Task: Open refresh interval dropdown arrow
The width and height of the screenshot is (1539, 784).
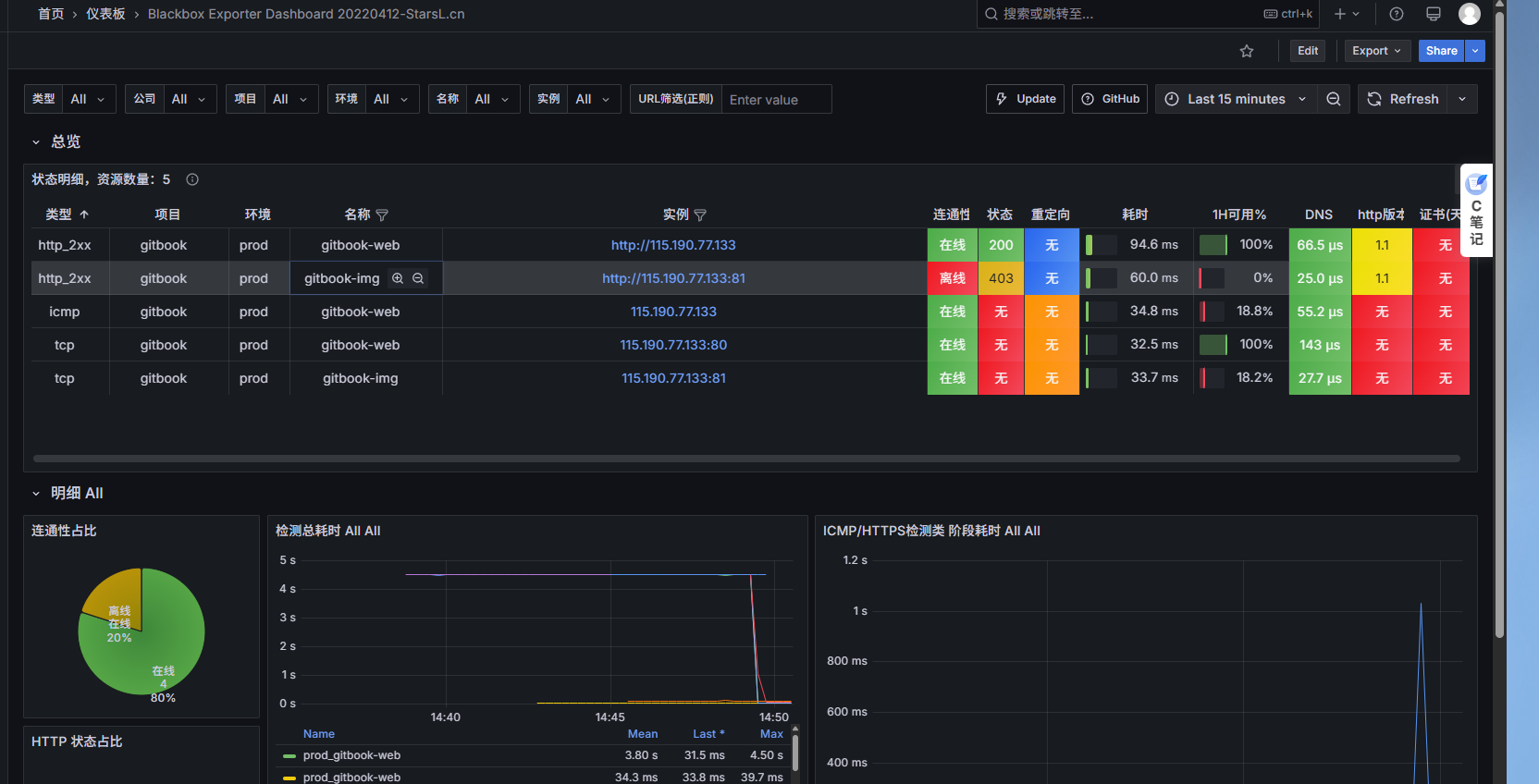Action: pos(1462,99)
